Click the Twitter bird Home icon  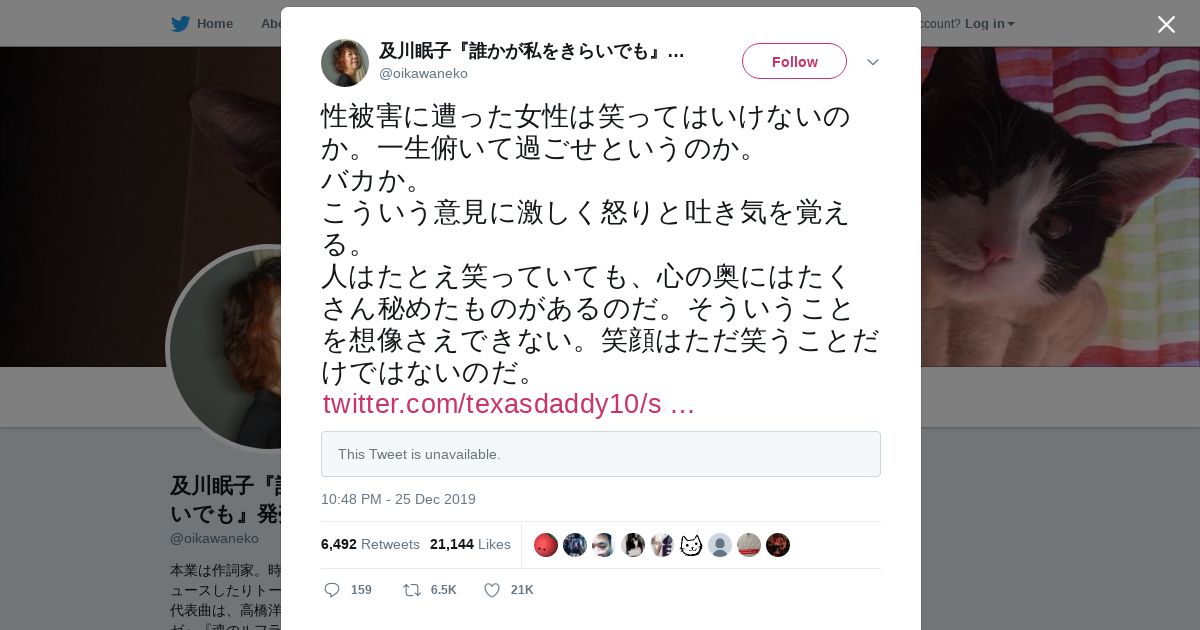click(180, 23)
